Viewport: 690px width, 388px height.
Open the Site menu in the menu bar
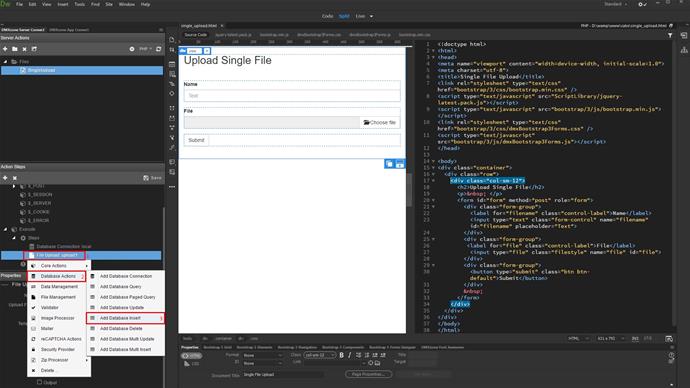point(109,4)
